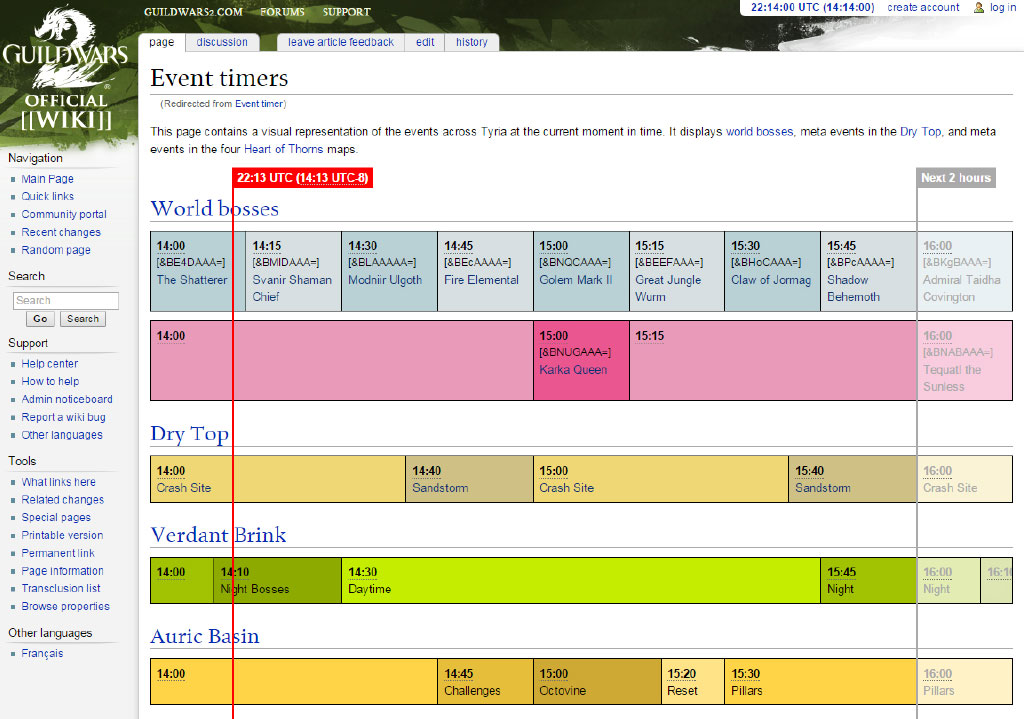Open Other languages support link
1024x719 pixels.
[62, 435]
